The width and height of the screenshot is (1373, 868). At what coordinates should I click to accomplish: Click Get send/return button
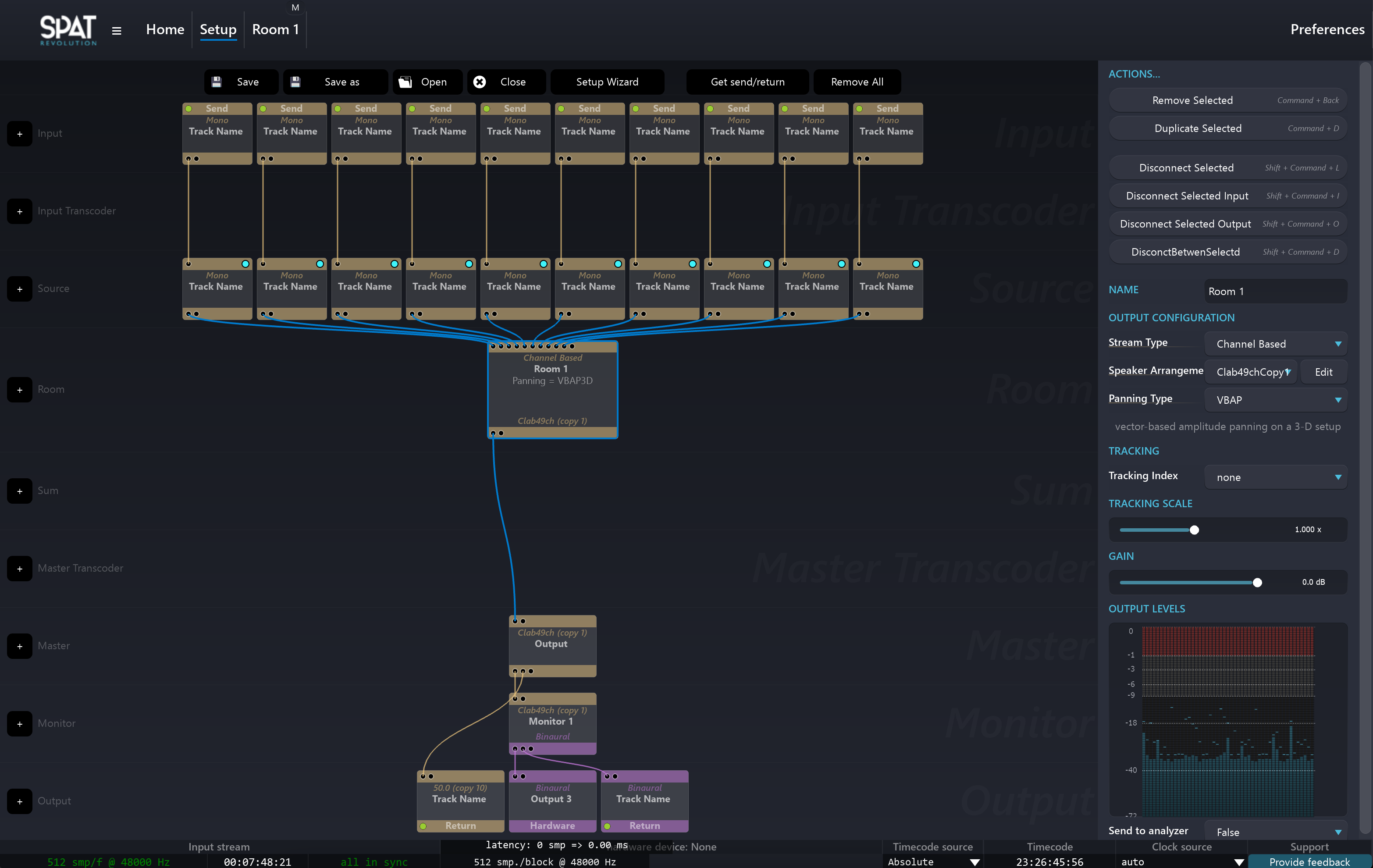point(747,82)
